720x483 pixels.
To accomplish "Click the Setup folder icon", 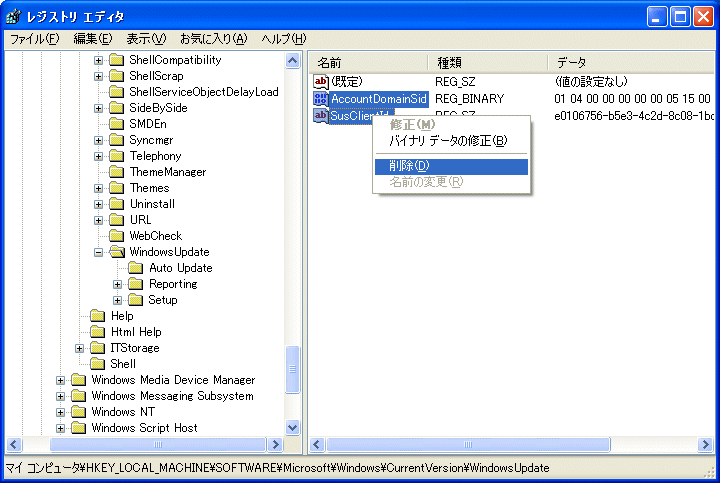I will [x=135, y=300].
